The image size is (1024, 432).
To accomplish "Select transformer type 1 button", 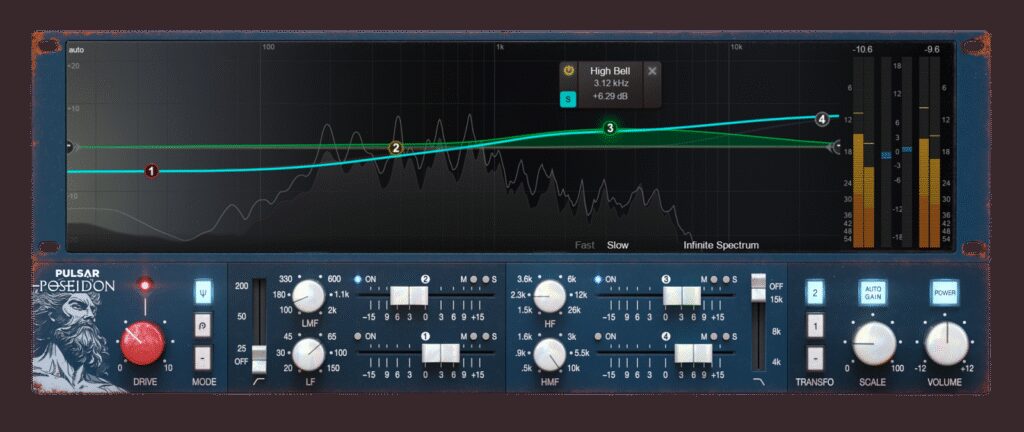I will [815, 326].
